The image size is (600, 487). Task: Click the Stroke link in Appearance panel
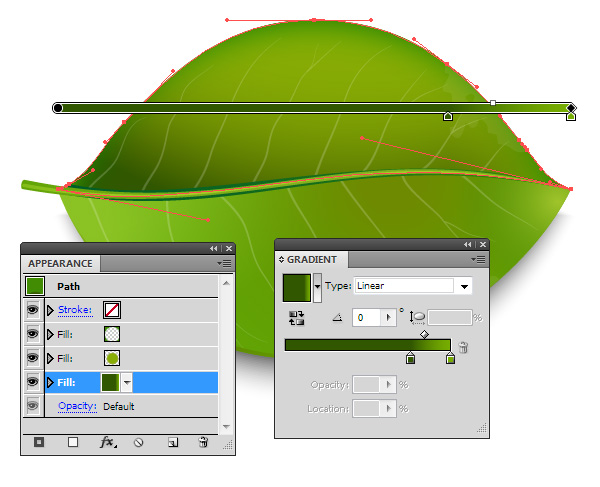click(x=74, y=310)
